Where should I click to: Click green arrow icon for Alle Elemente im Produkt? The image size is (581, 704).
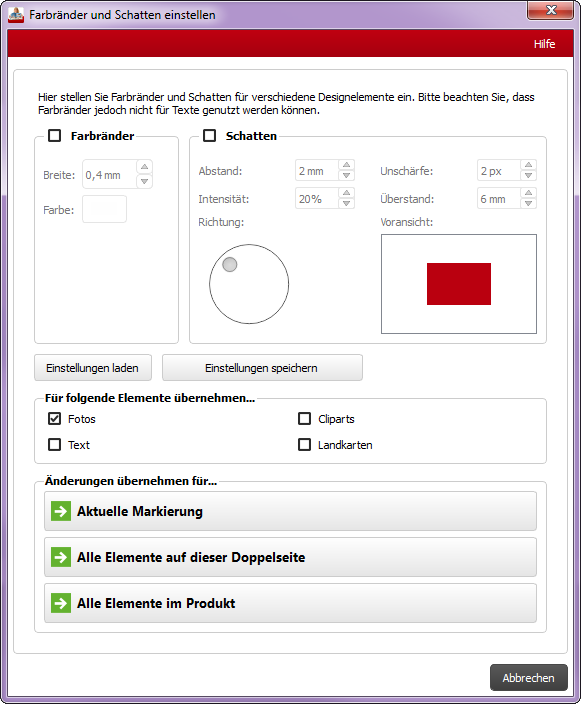[61, 603]
